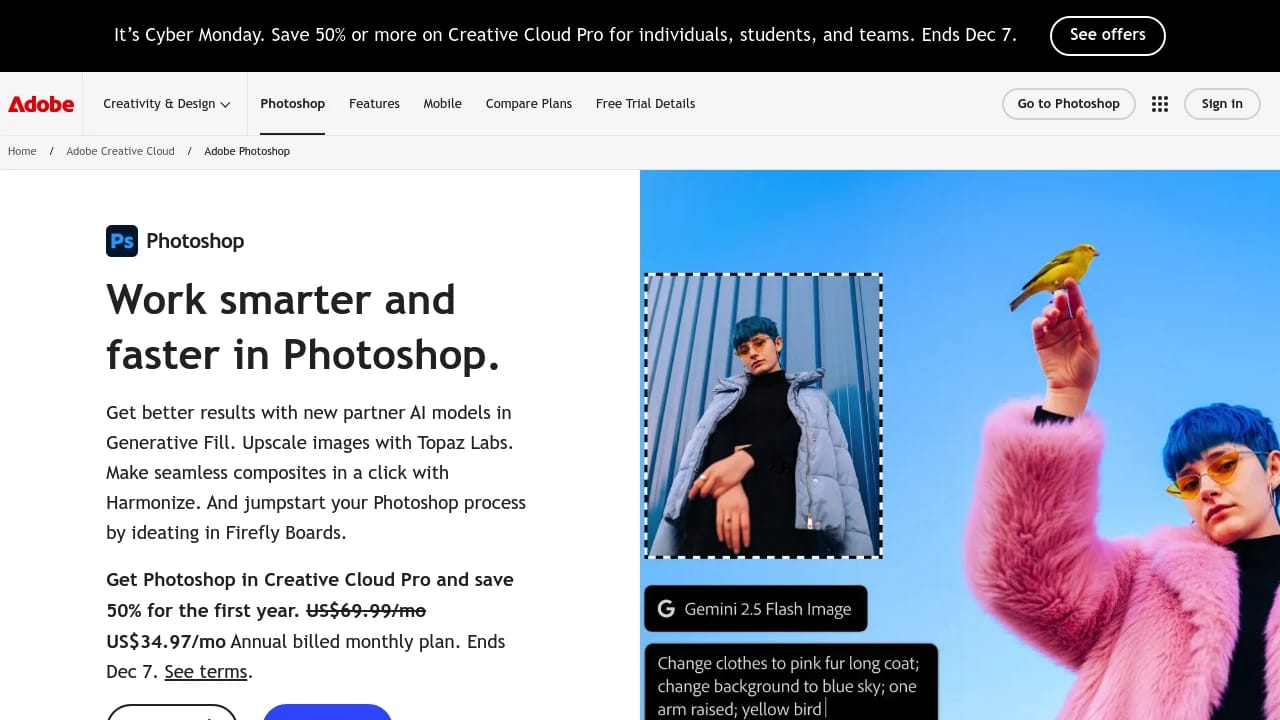Click the Gemini G logo icon
Image resolution: width=1280 pixels, height=720 pixels.
[668, 608]
